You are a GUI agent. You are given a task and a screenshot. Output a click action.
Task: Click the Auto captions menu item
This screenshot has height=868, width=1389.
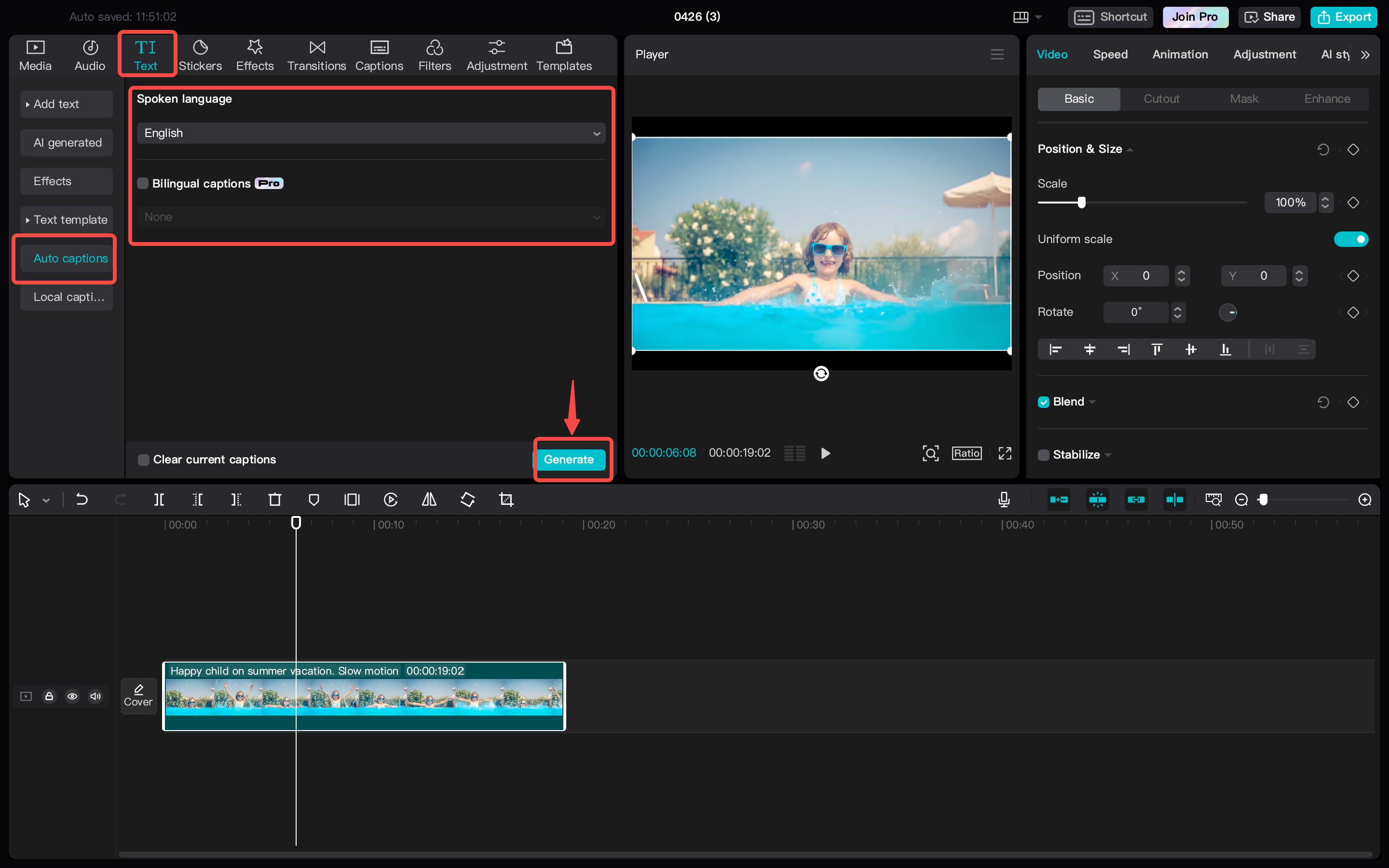click(69, 258)
